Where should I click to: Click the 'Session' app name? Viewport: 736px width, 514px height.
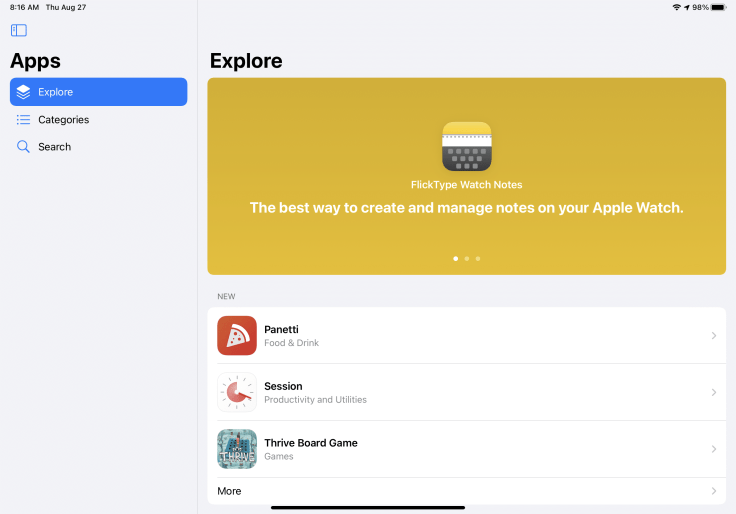(283, 386)
